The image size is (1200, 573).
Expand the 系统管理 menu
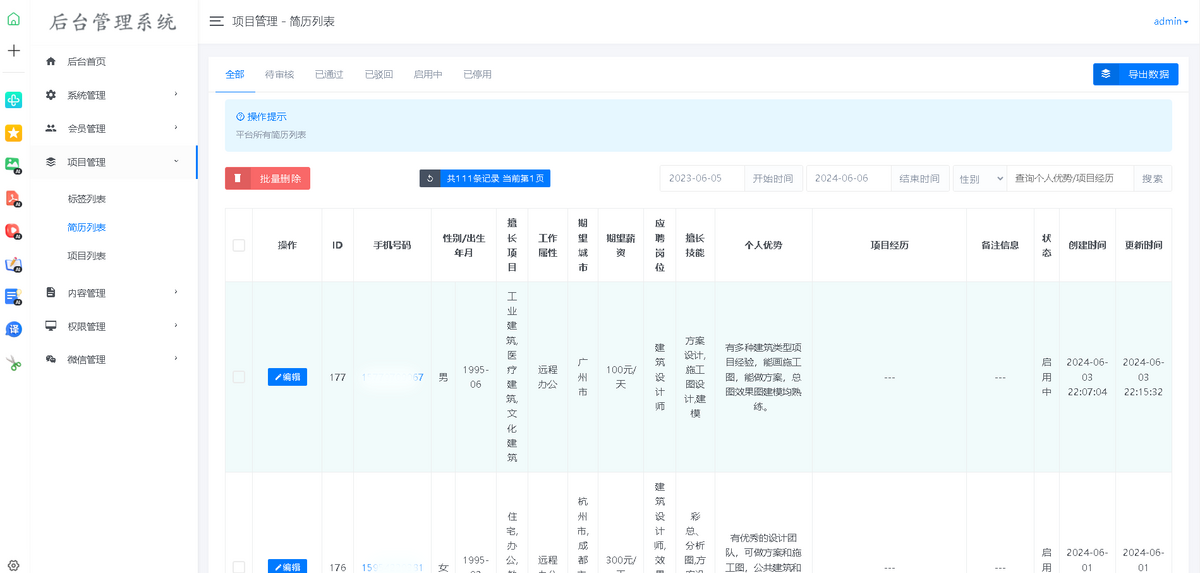[114, 95]
